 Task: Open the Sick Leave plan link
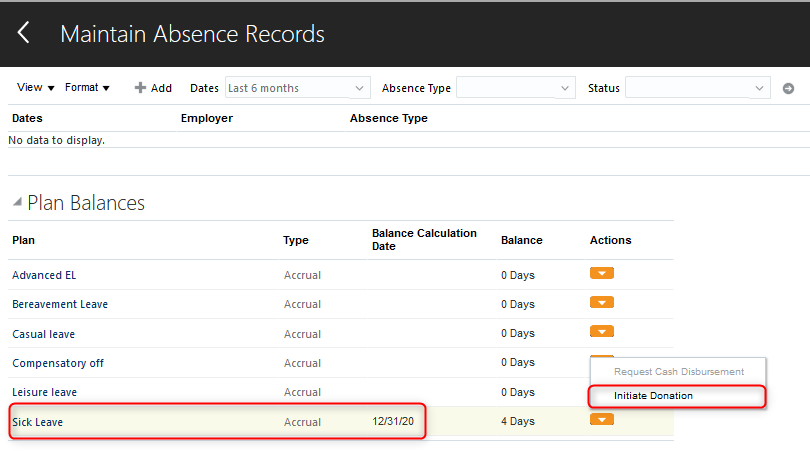(37, 422)
